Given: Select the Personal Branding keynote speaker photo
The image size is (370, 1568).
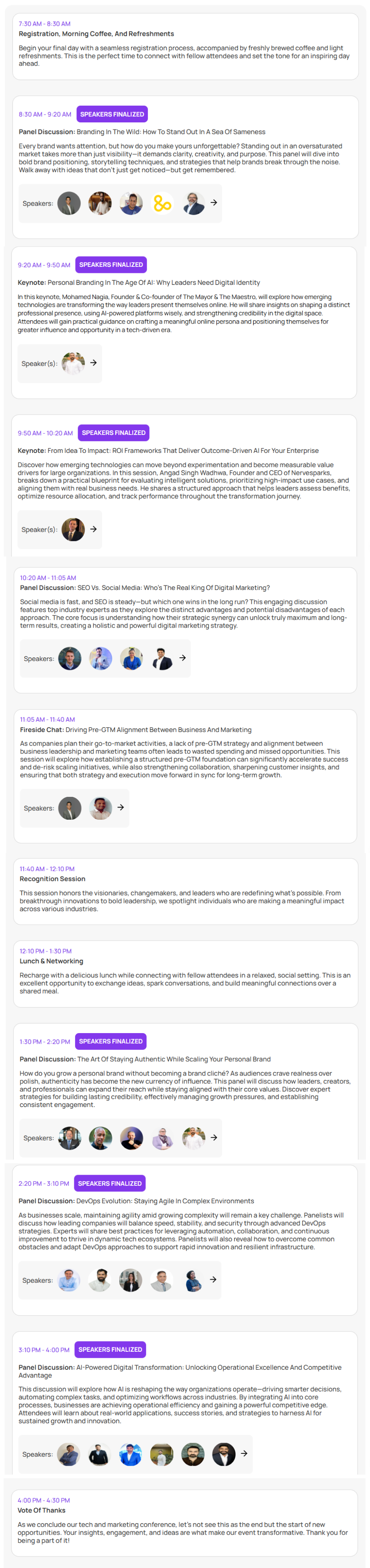Looking at the screenshot, I should [73, 364].
